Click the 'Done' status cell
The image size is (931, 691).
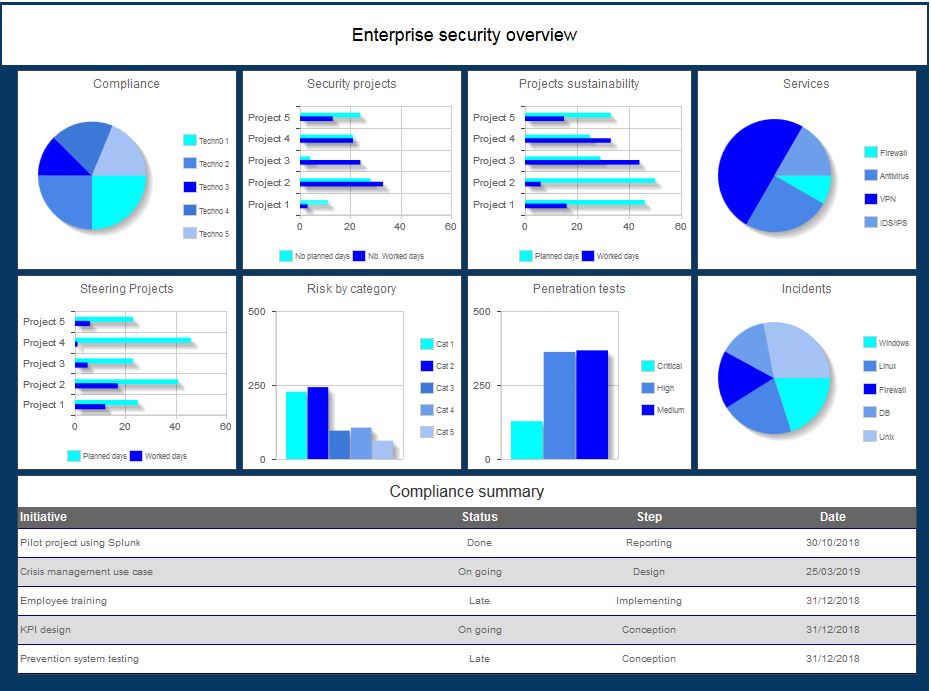click(x=479, y=543)
